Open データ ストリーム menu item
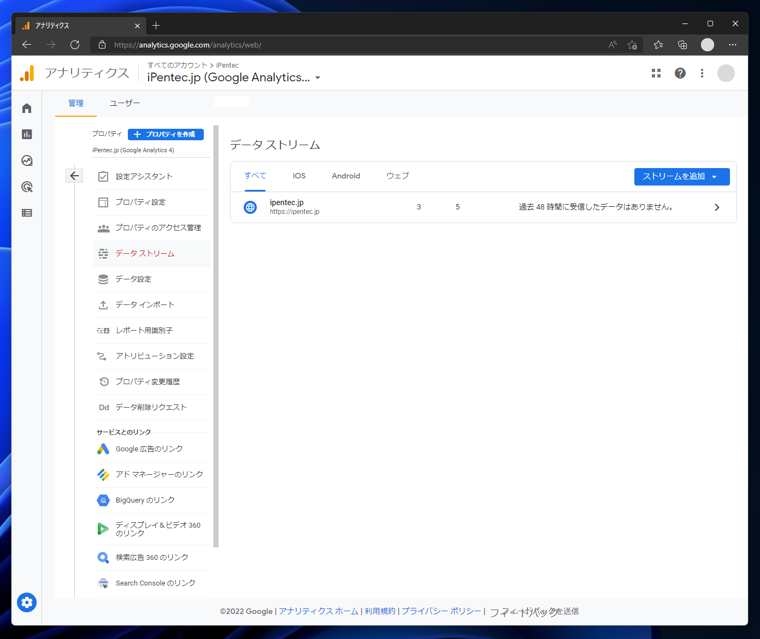760x639 pixels. 152,254
